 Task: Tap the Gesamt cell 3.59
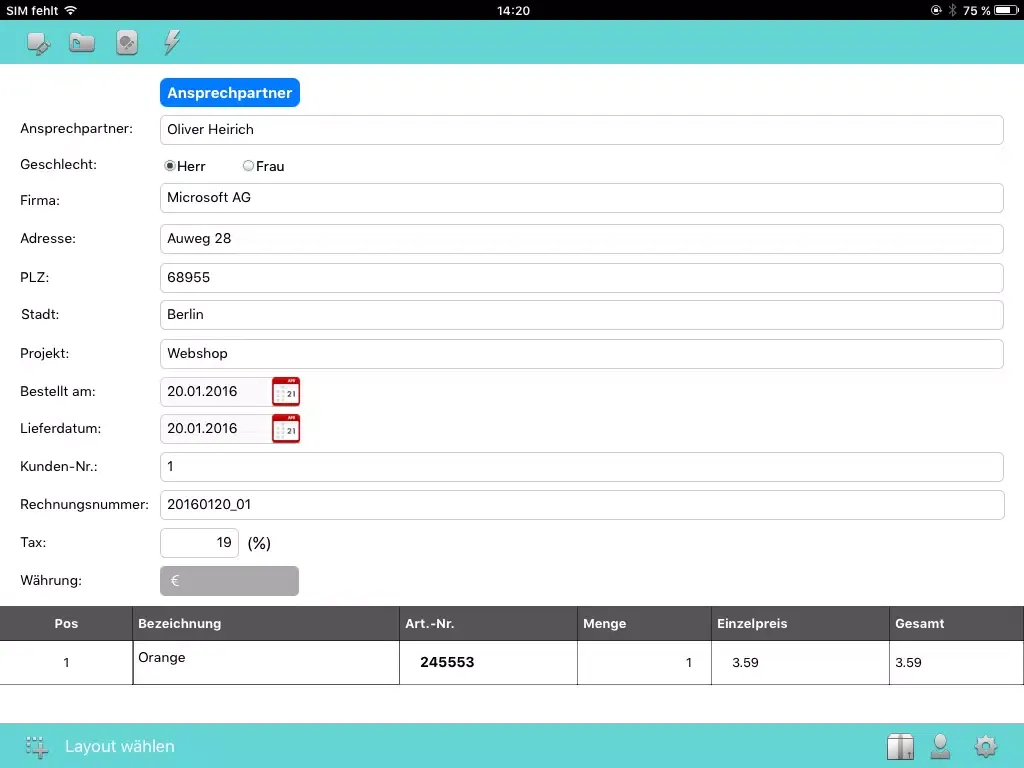pyautogui.click(x=956, y=663)
